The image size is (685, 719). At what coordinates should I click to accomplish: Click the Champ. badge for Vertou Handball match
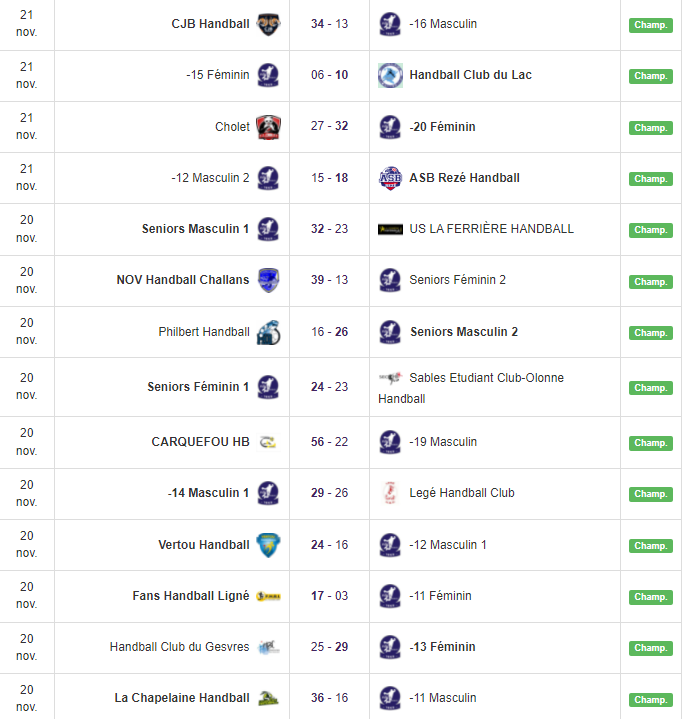[x=650, y=546]
